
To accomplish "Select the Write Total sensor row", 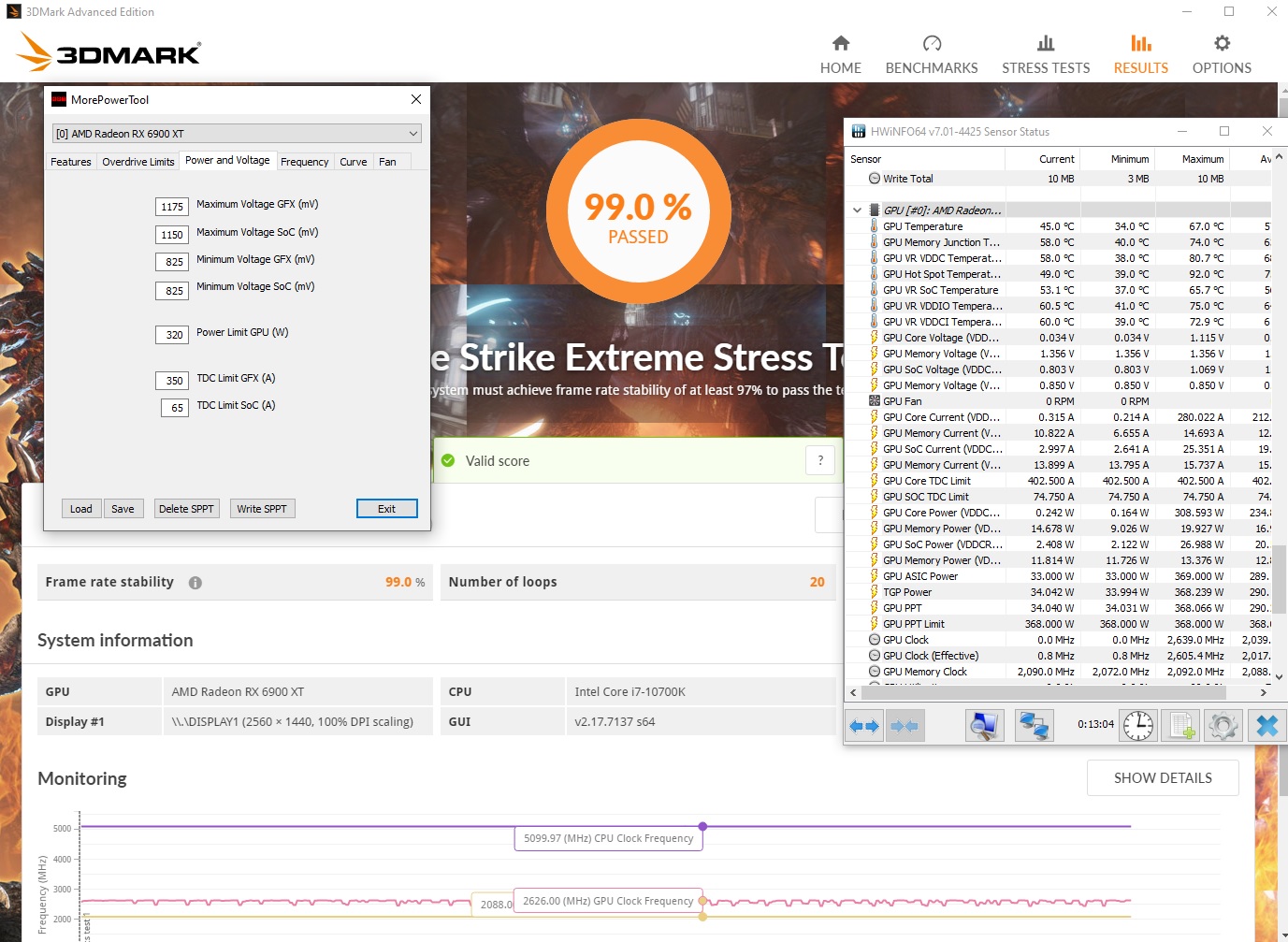I will click(x=1059, y=179).
